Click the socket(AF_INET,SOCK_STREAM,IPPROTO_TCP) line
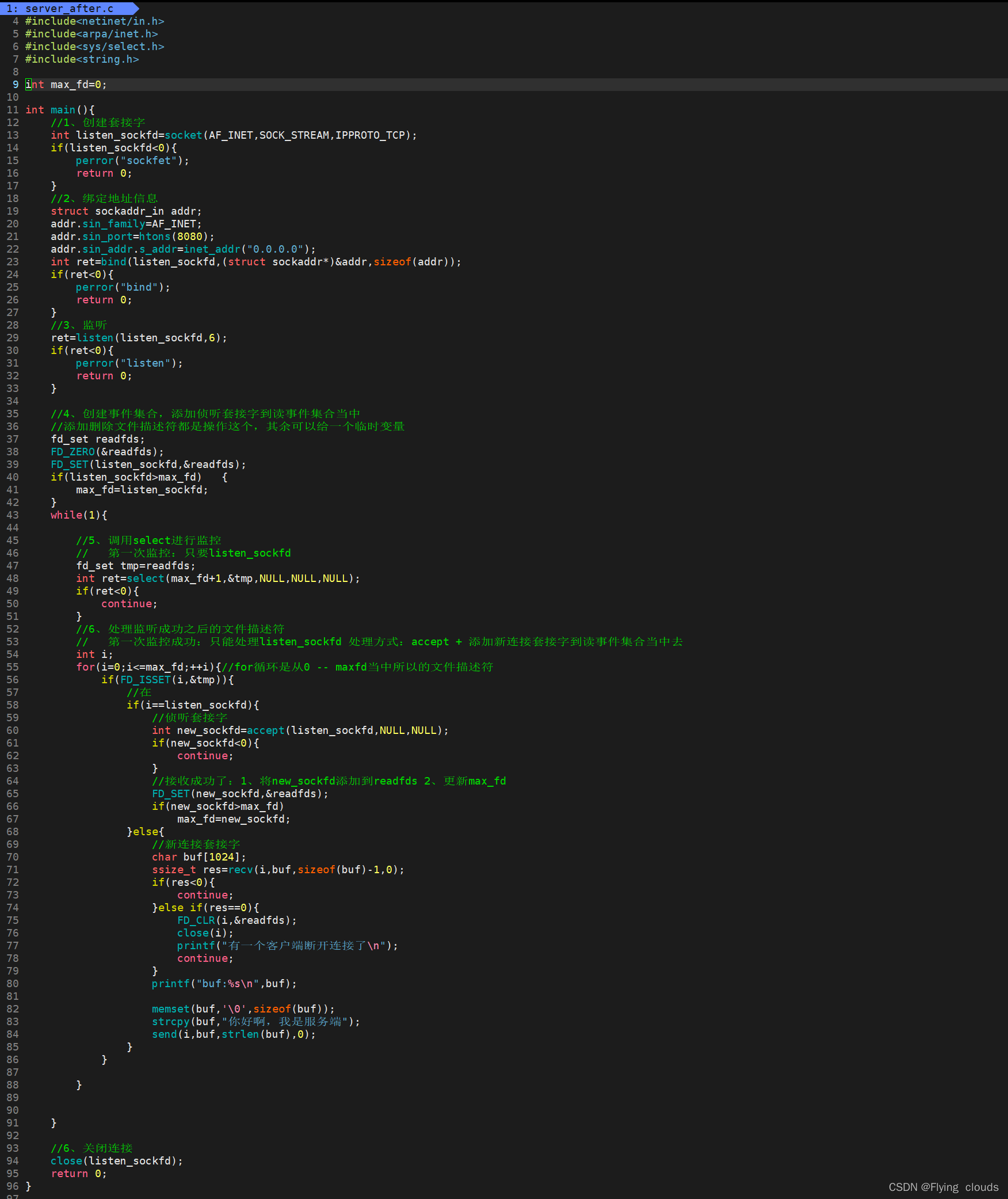 [234, 135]
